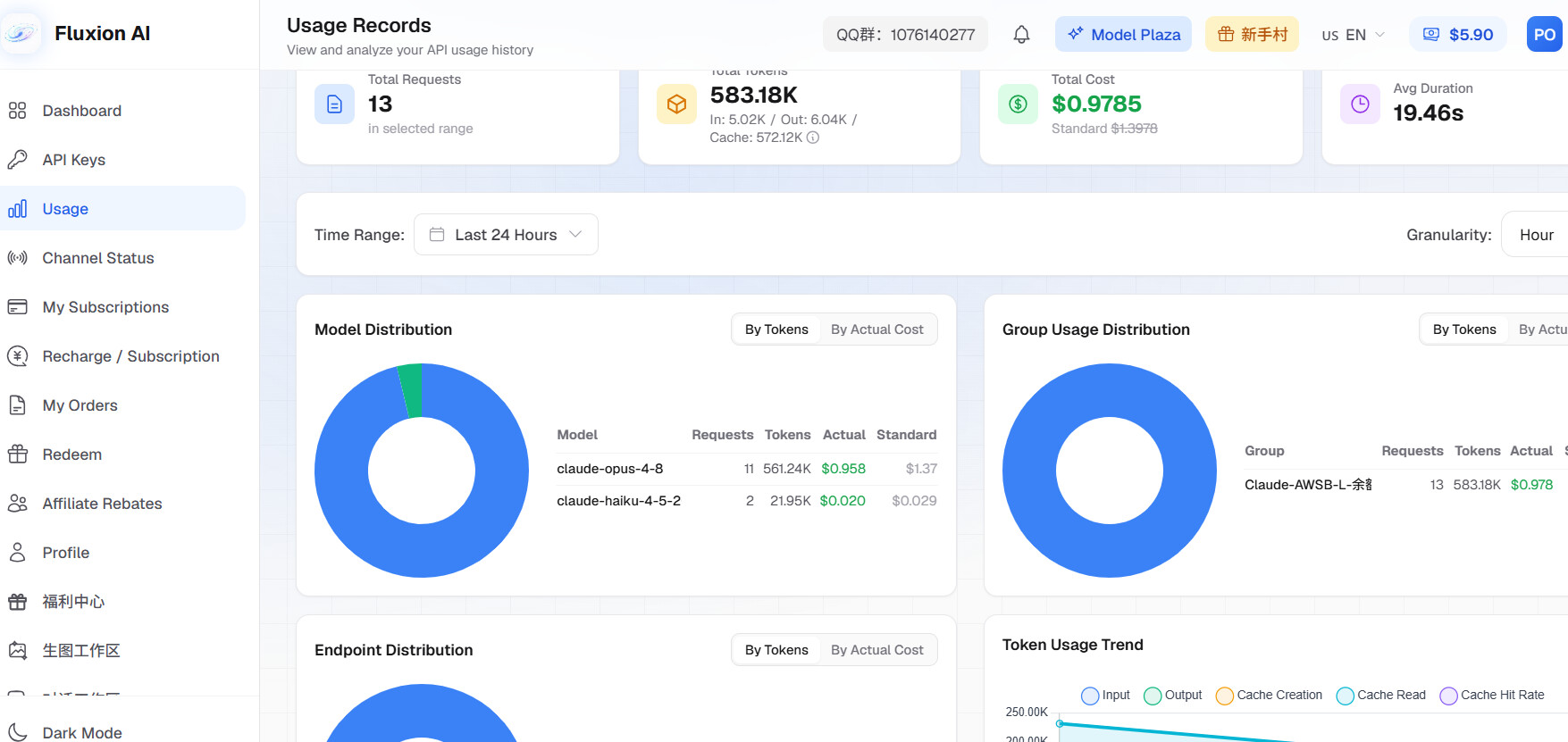Click the Total Requests document icon
The image size is (1568, 742).
coord(334,104)
